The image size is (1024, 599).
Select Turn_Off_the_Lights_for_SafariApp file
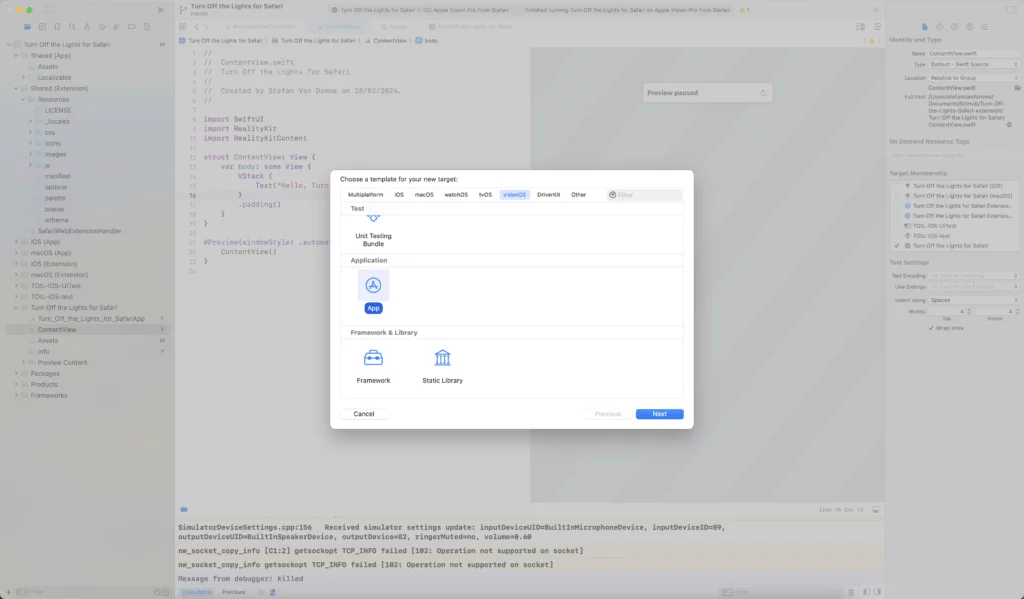click(x=91, y=319)
